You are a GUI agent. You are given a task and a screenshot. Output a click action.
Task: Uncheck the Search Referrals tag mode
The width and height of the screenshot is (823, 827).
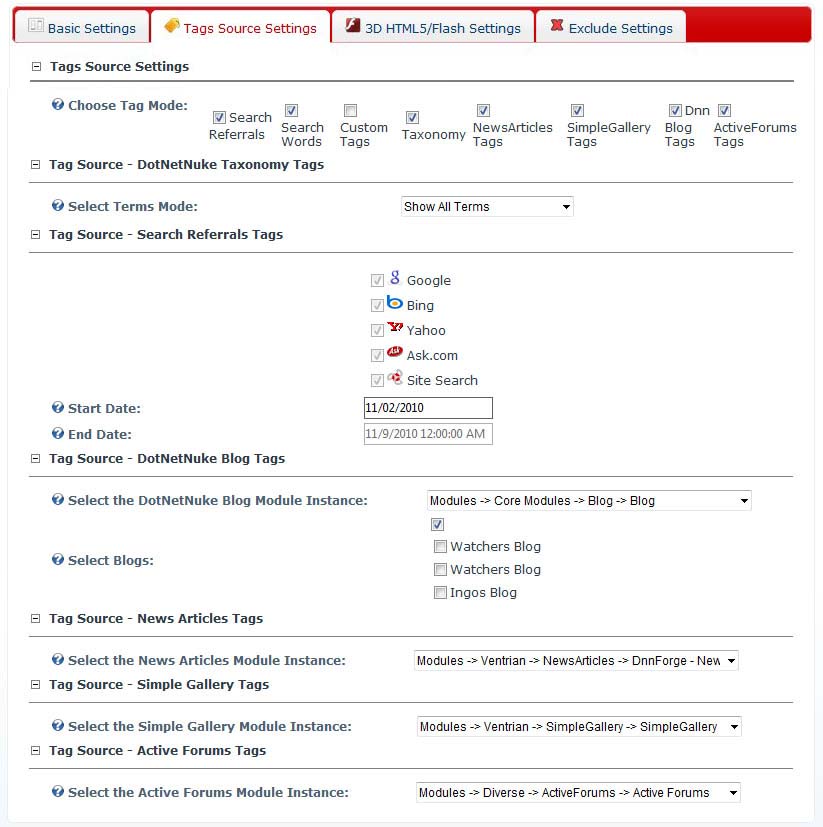pos(219,117)
